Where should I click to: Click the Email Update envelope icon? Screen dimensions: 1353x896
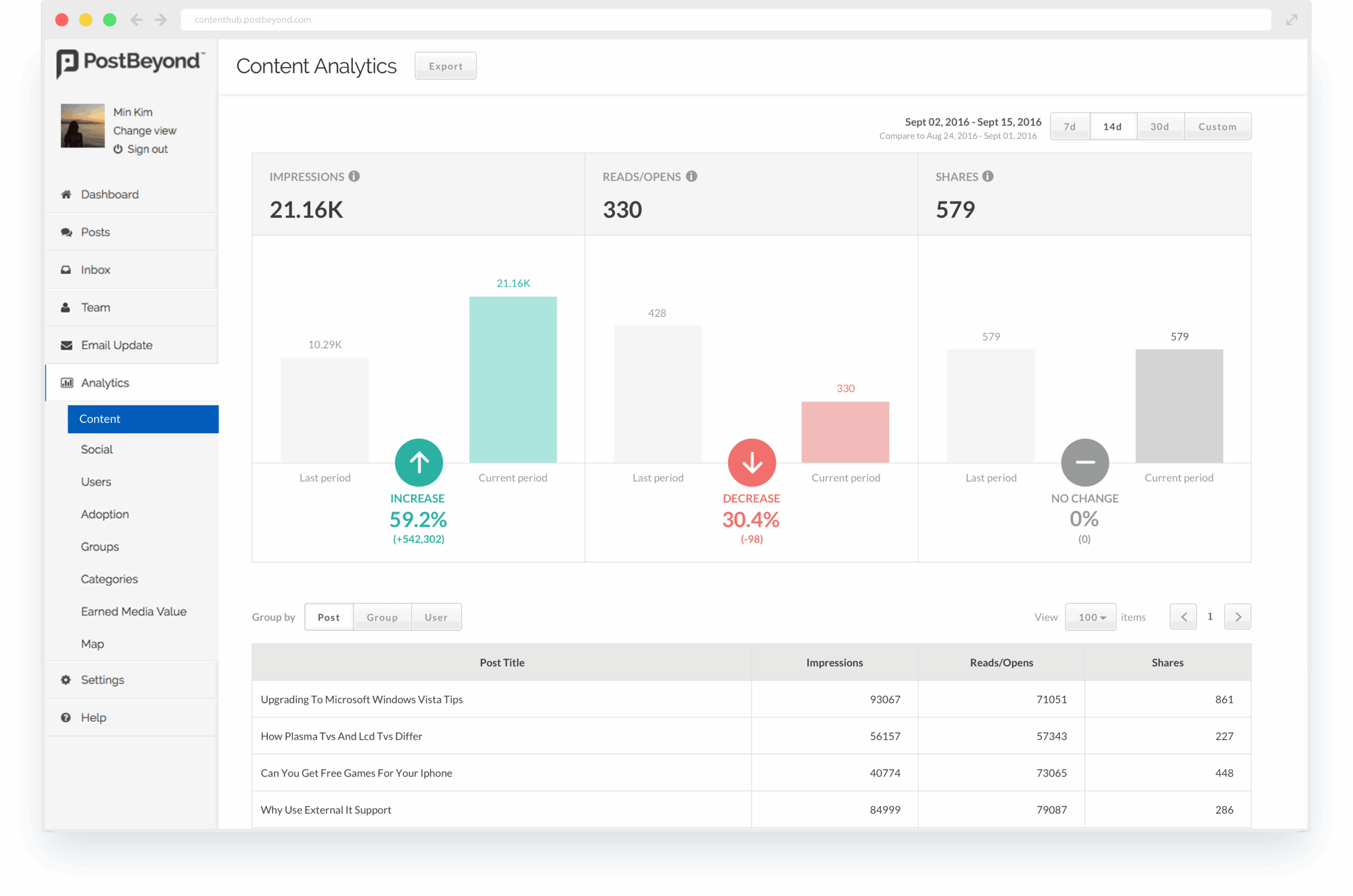pos(66,346)
